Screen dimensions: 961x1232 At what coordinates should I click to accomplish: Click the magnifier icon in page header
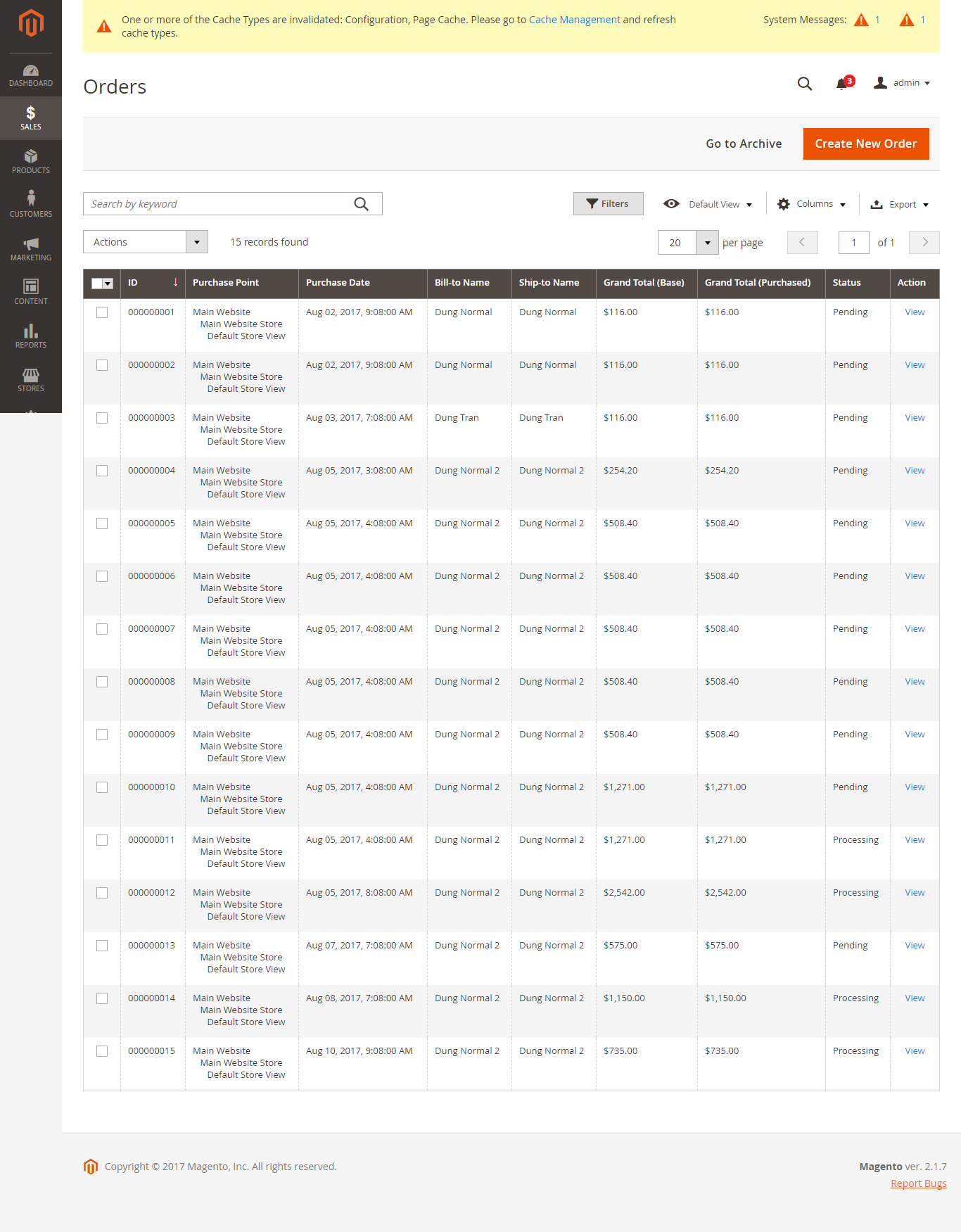point(804,84)
